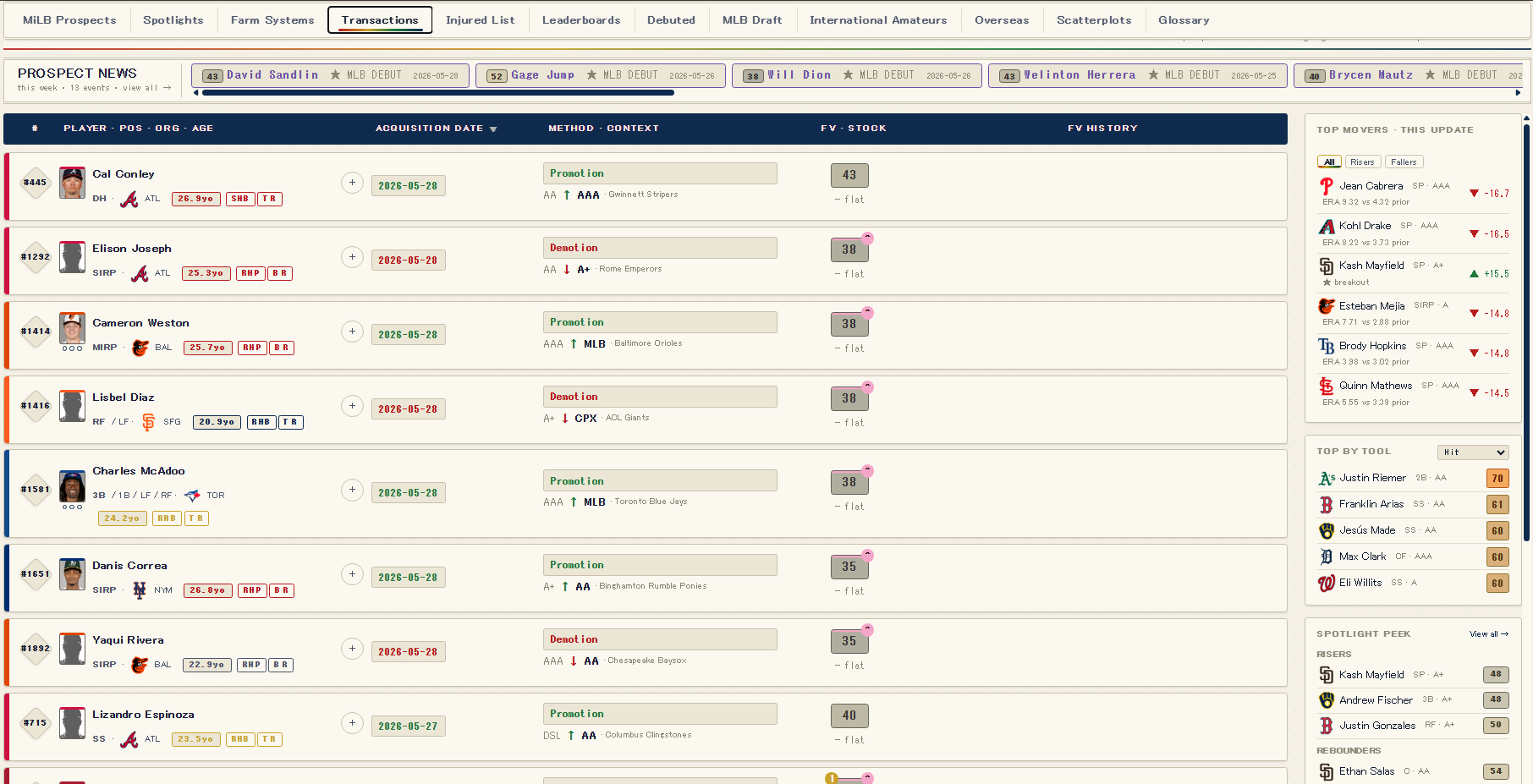
Task: Open the Farm Systems tab
Action: coord(272,20)
